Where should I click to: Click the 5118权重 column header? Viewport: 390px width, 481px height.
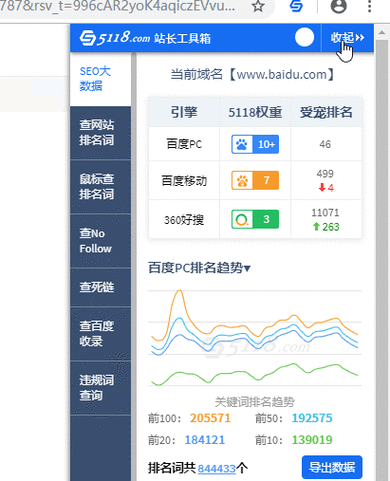point(255,112)
